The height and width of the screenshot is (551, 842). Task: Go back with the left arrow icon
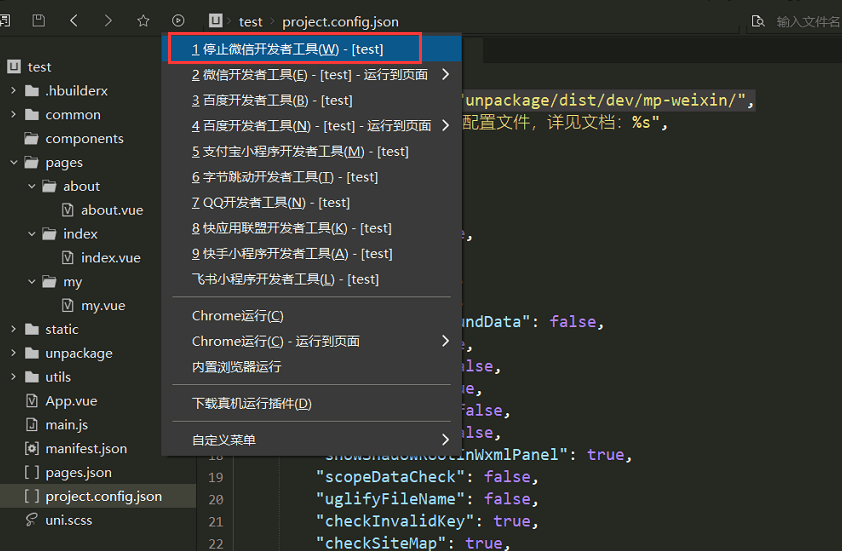click(74, 21)
